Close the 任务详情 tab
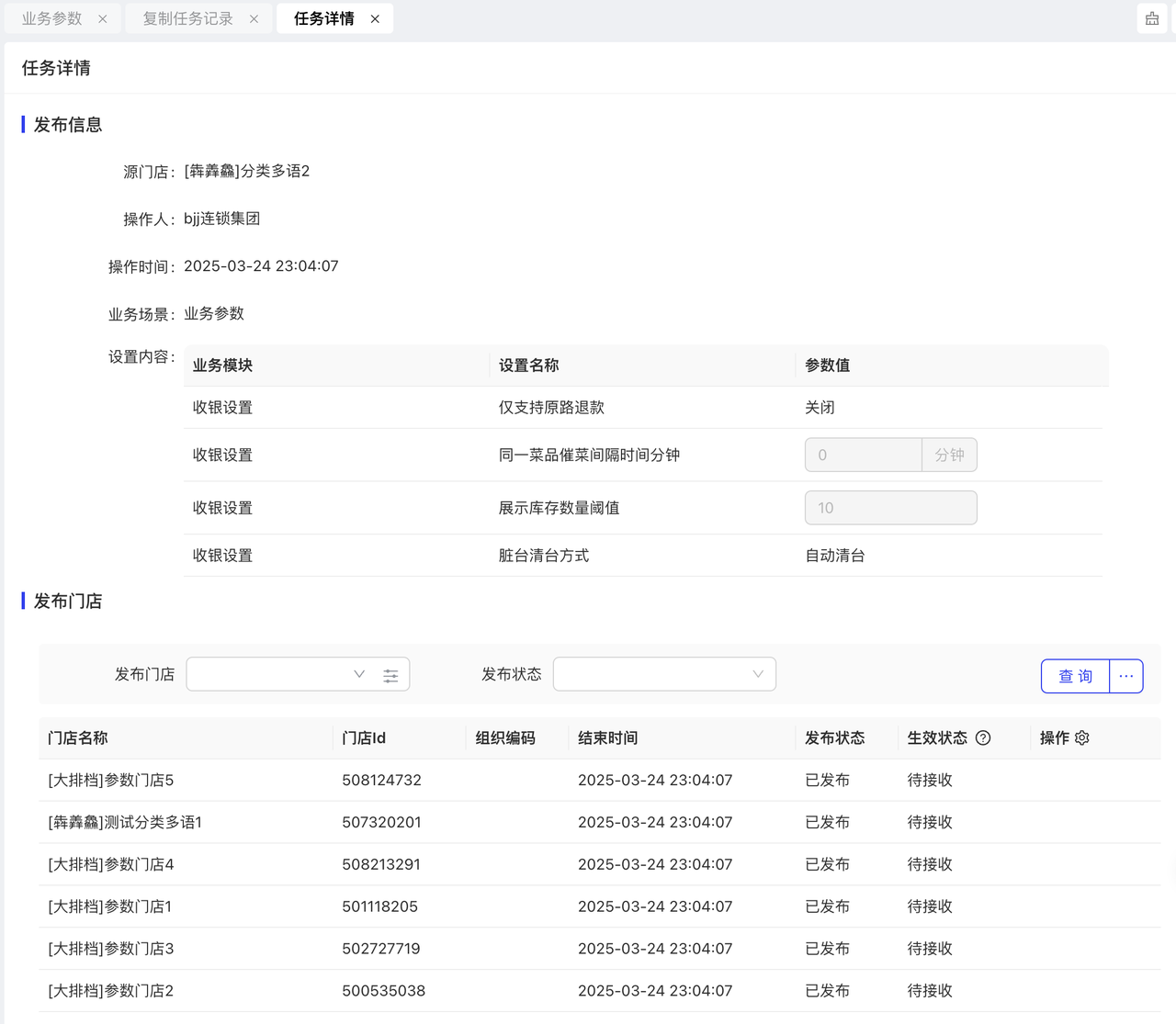 click(x=375, y=19)
